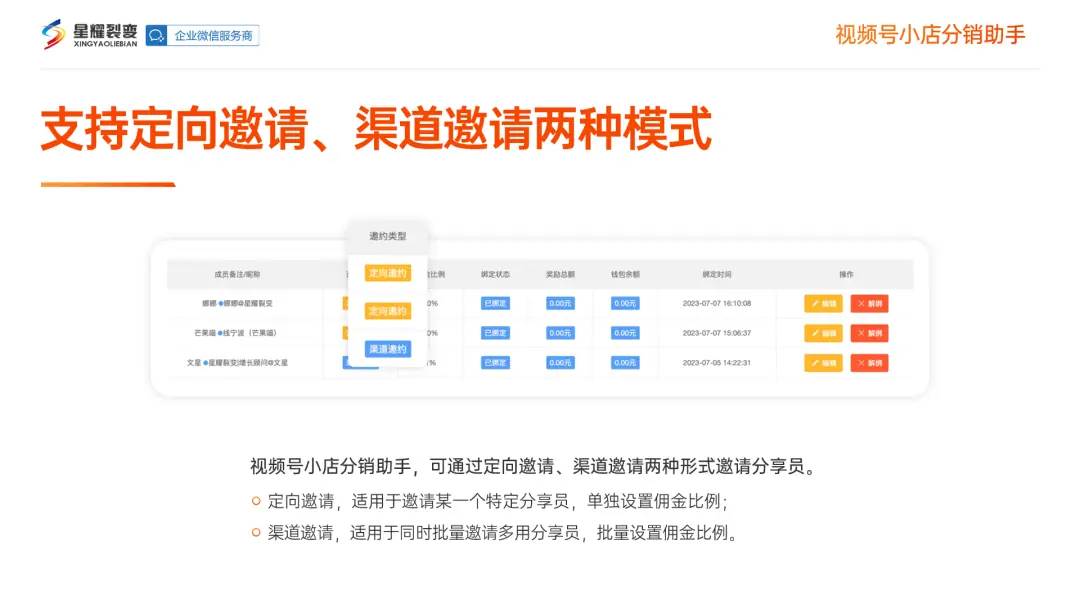Image resolution: width=1080 pixels, height=608 pixels.
Task: Click the timestamp 2023-07-05 14:22:31
Action: click(716, 362)
